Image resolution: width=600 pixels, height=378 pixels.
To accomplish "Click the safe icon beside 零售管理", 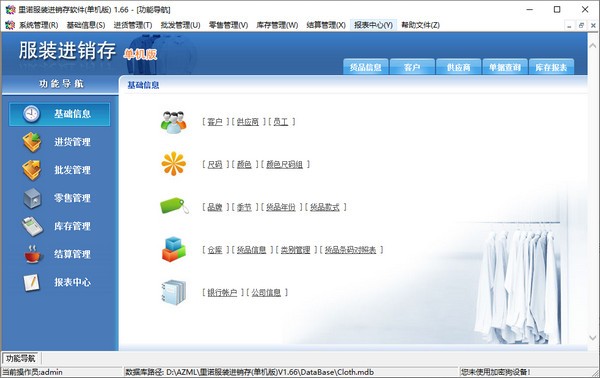I will pyautogui.click(x=32, y=198).
